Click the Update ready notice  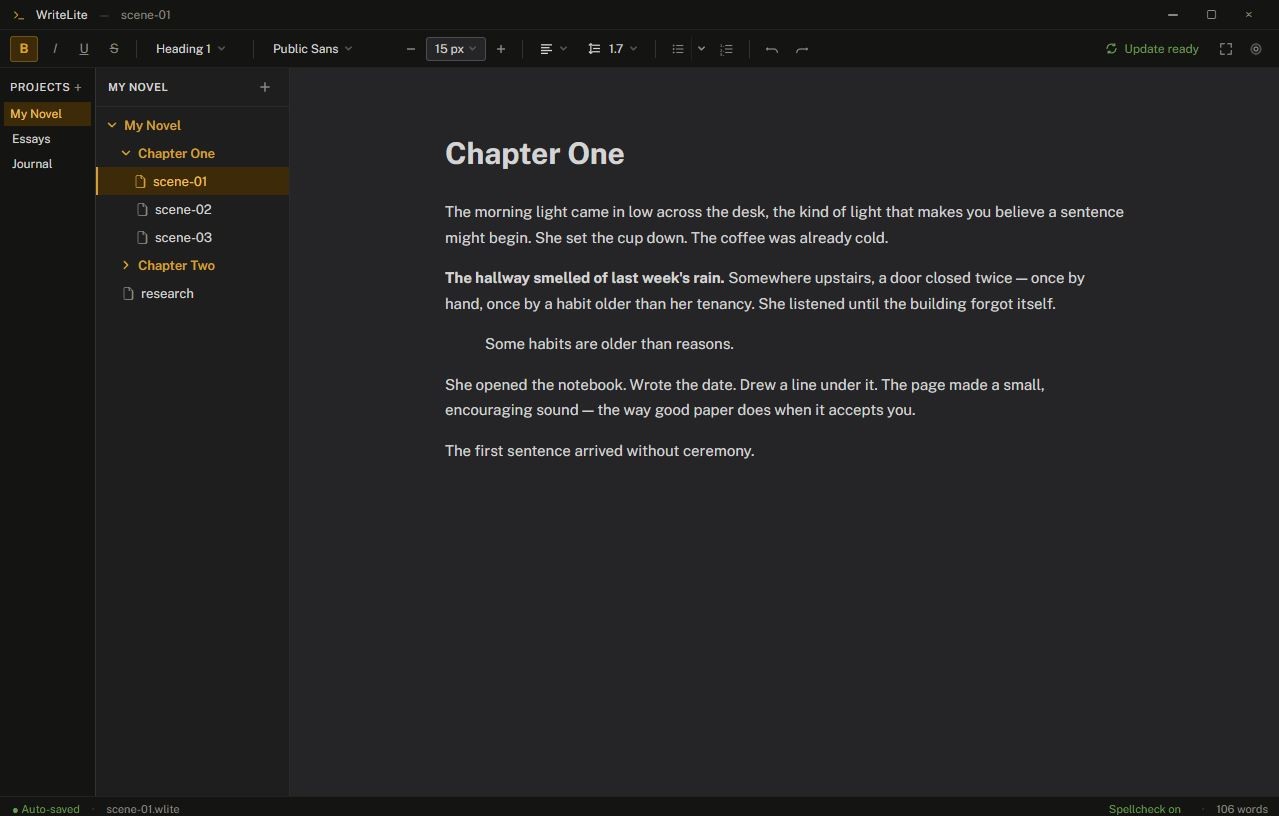[x=1152, y=48]
